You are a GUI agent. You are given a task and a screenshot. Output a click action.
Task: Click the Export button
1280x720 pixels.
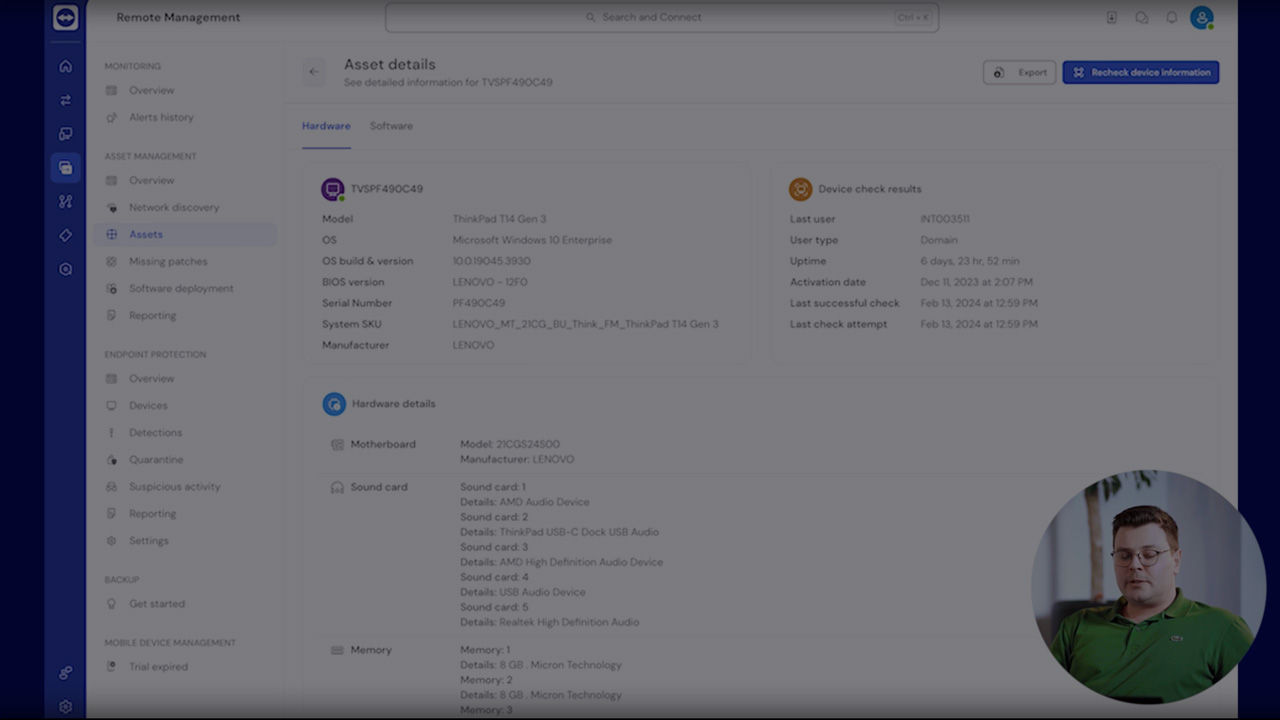1019,72
